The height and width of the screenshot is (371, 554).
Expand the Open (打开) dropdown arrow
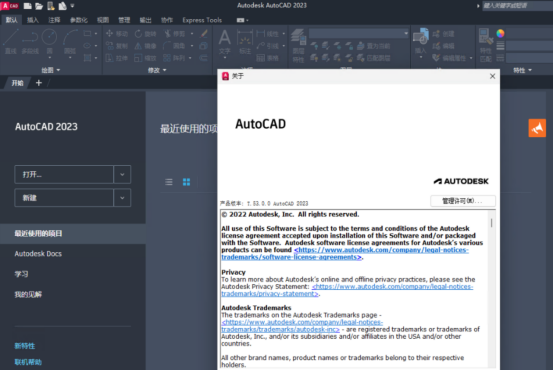122,175
